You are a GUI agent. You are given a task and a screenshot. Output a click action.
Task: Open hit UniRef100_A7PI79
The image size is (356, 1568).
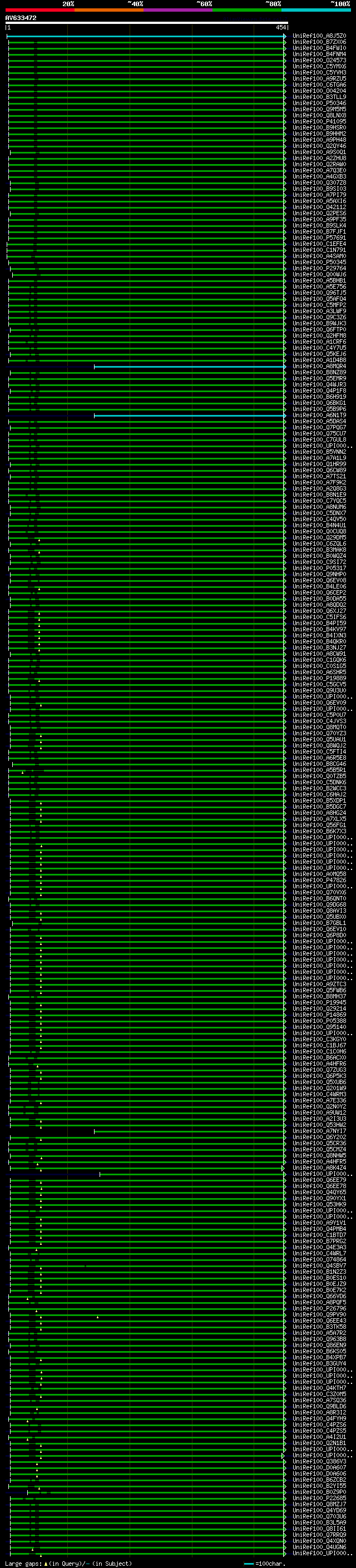(x=319, y=195)
